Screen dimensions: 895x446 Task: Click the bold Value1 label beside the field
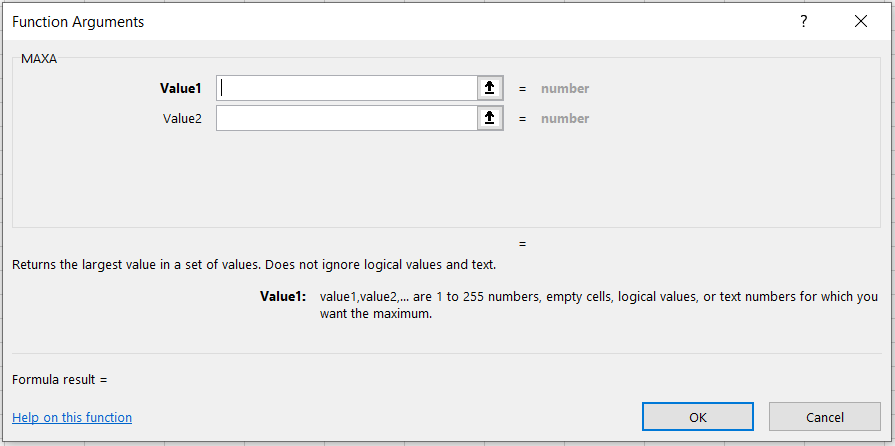[x=180, y=88]
